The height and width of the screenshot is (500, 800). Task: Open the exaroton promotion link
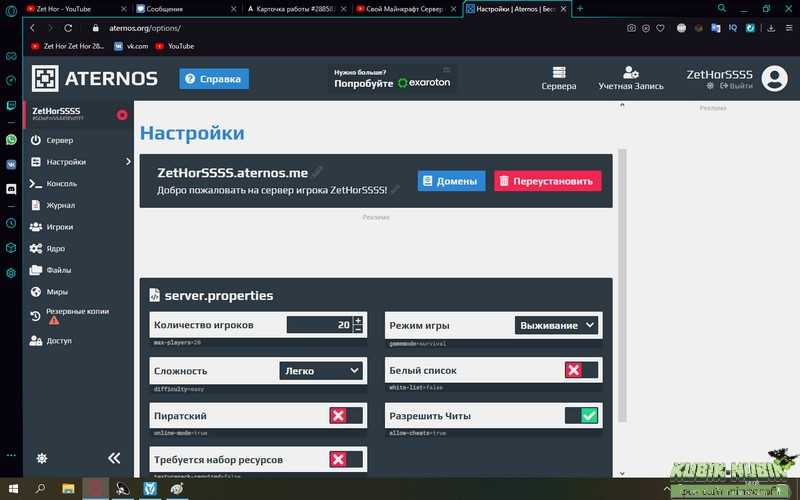click(x=392, y=79)
